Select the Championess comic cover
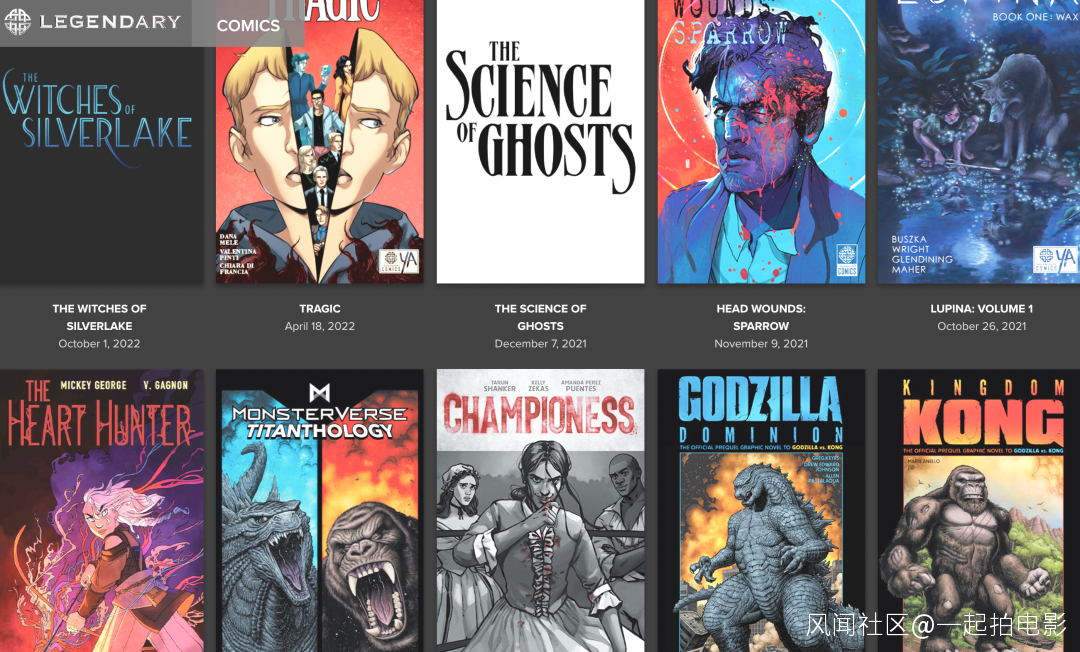Image resolution: width=1080 pixels, height=652 pixels. pos(541,511)
